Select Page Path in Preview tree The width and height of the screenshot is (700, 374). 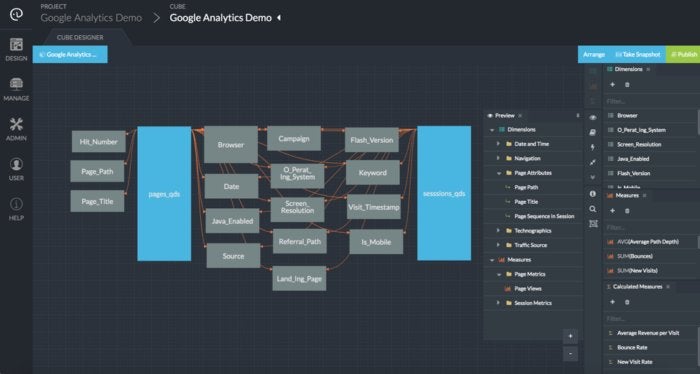click(526, 187)
